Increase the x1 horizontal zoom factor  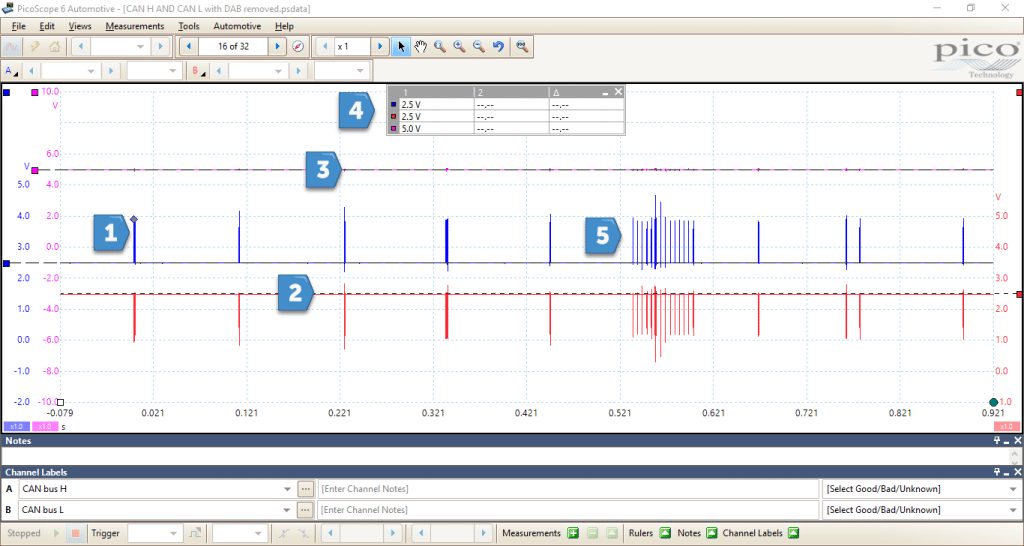pos(380,46)
